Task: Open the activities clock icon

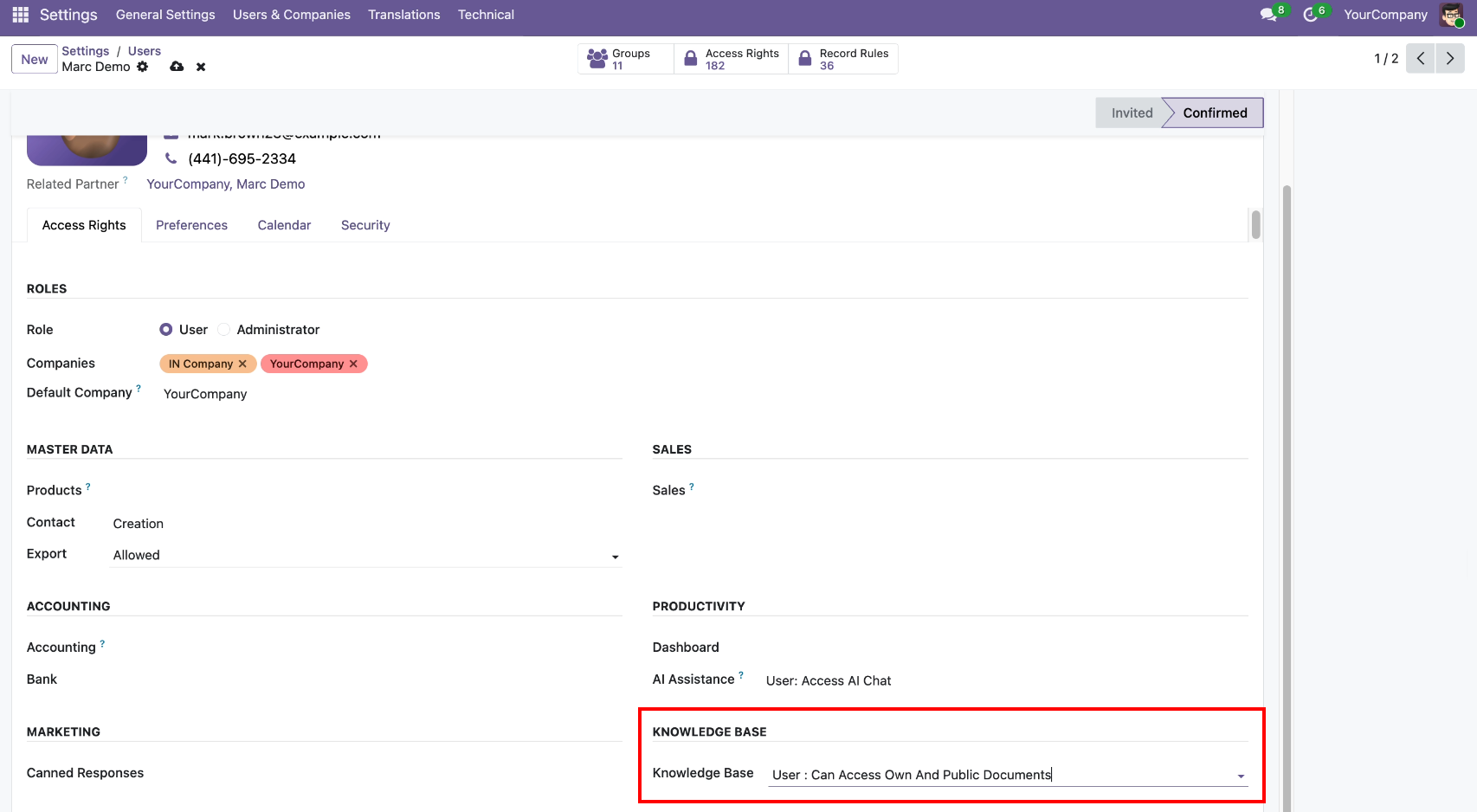Action: 1311,15
